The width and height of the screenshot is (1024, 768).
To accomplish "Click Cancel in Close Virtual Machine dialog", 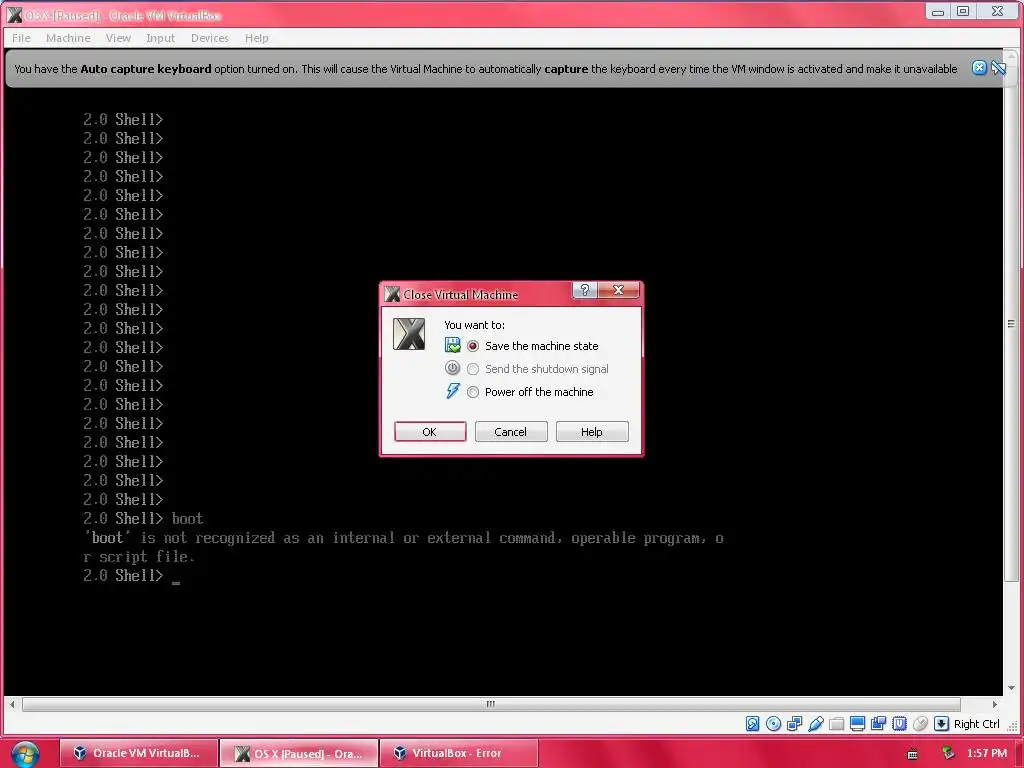I will coord(511,432).
